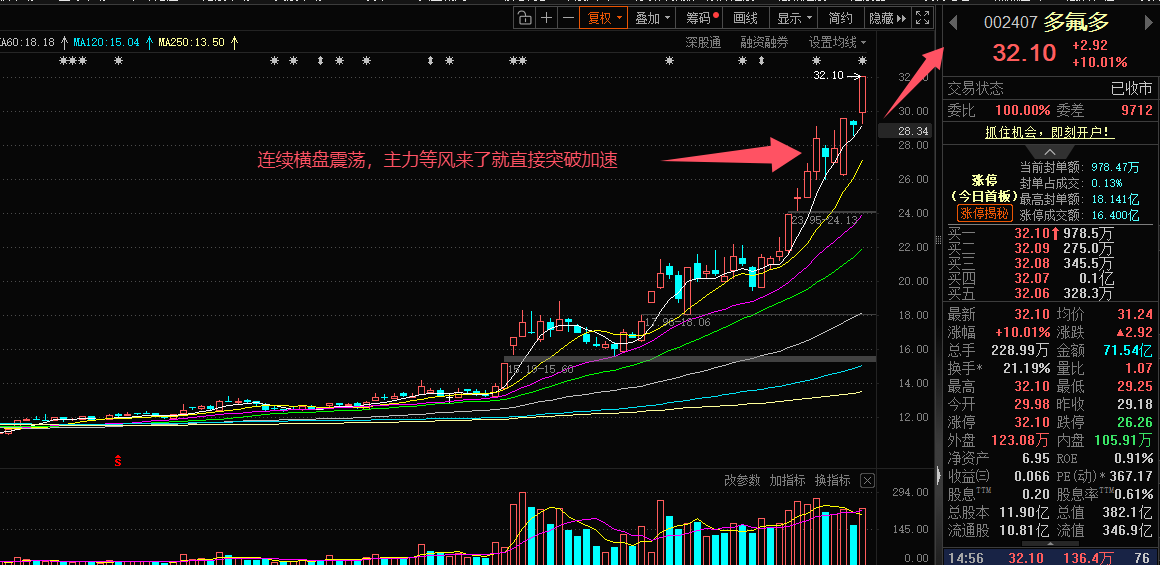The width and height of the screenshot is (1160, 565).
Task: Click the 涨停揭秘 button
Action: pos(985,214)
